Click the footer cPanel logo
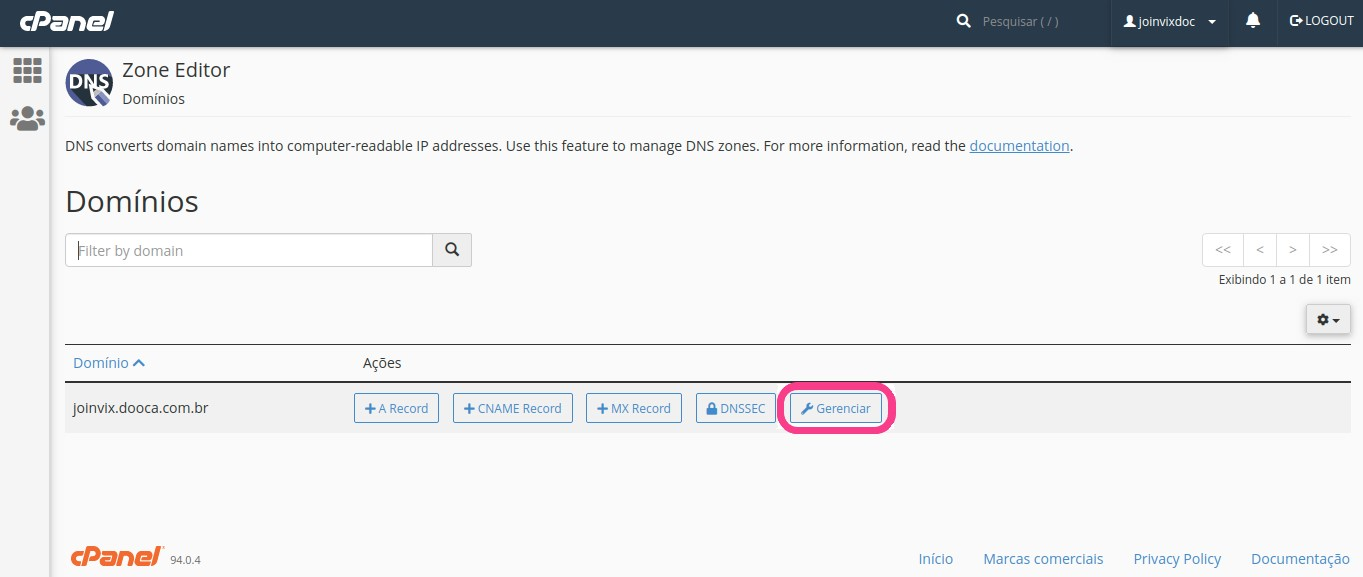The height and width of the screenshot is (577, 1363). coord(117,557)
